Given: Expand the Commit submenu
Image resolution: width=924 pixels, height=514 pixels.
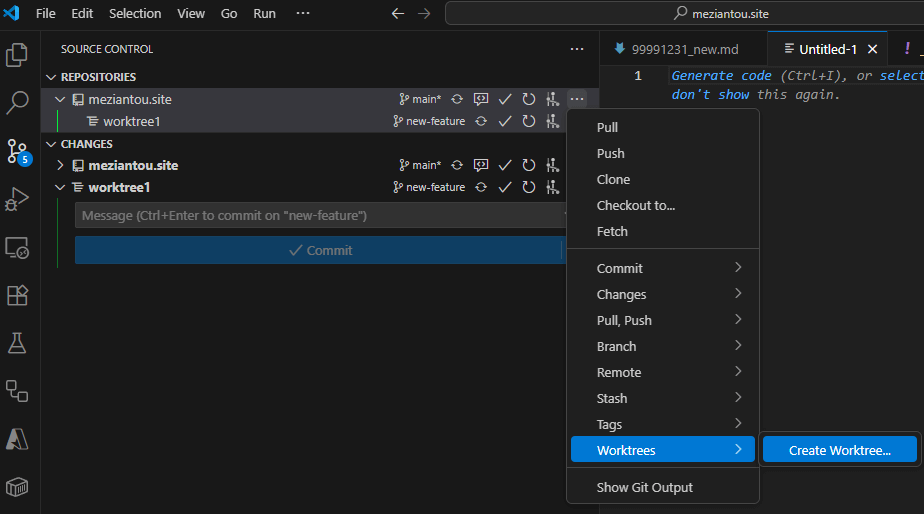Looking at the screenshot, I should pos(663,268).
